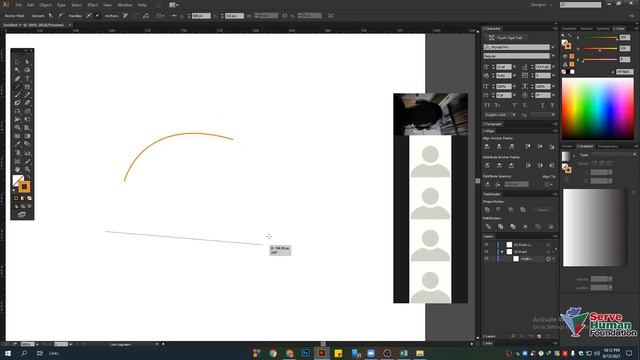This screenshot has width=640, height=360.
Task: Pick the Blend tool
Action: (27, 144)
